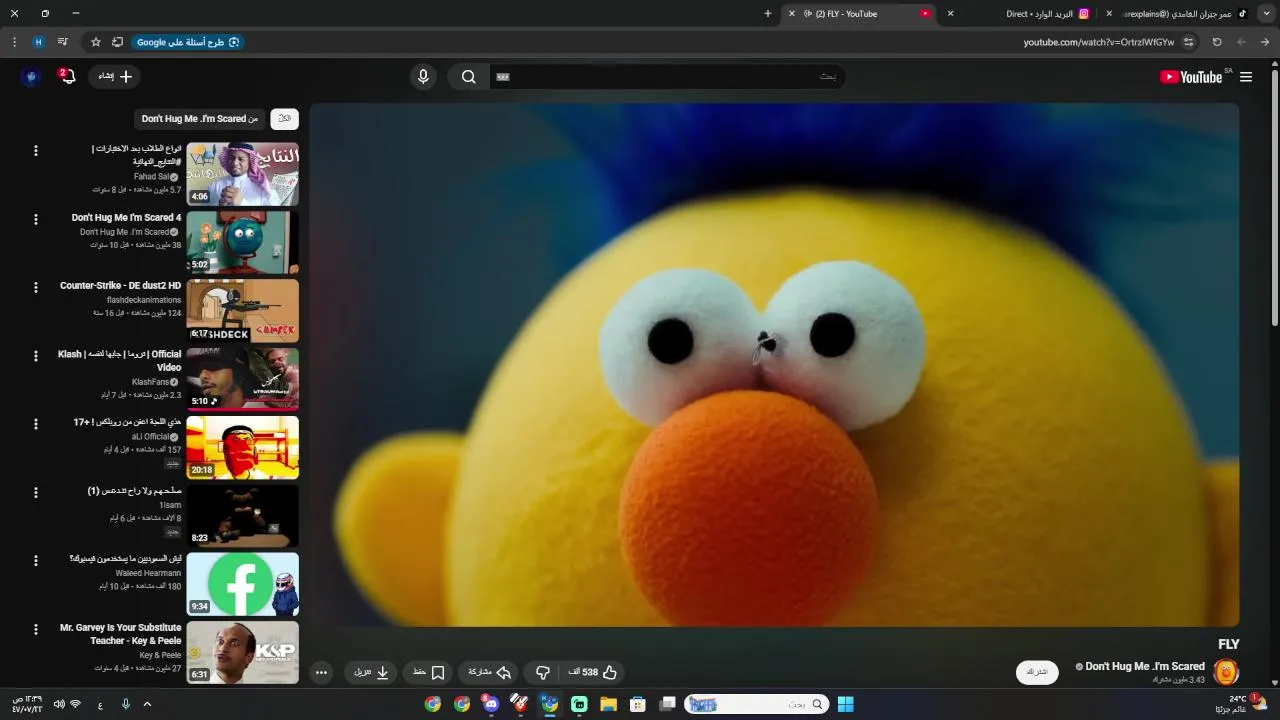The width and height of the screenshot is (1280, 720).
Task: Open Klash Official Video title link
Action: [x=120, y=361]
